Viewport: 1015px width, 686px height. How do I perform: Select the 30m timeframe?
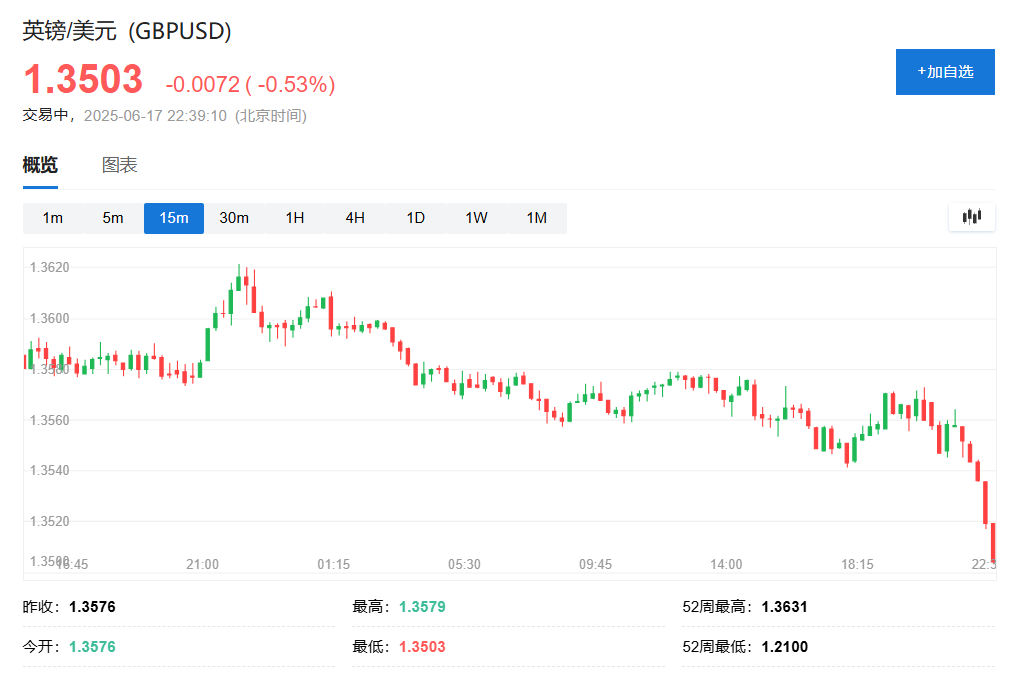point(234,218)
